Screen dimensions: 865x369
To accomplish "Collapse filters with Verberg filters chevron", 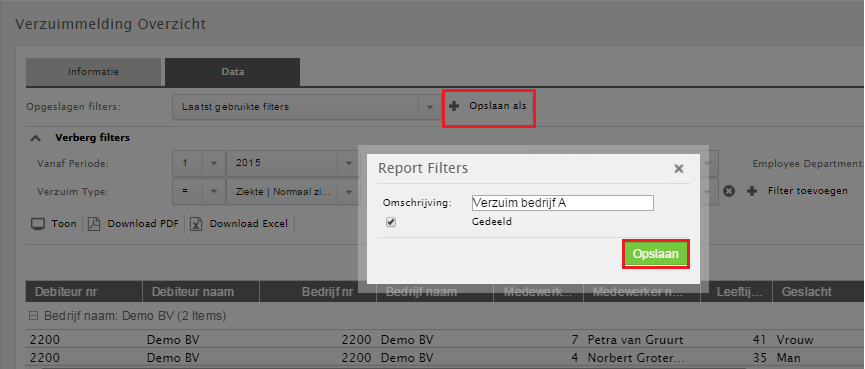I will pyautogui.click(x=35, y=138).
